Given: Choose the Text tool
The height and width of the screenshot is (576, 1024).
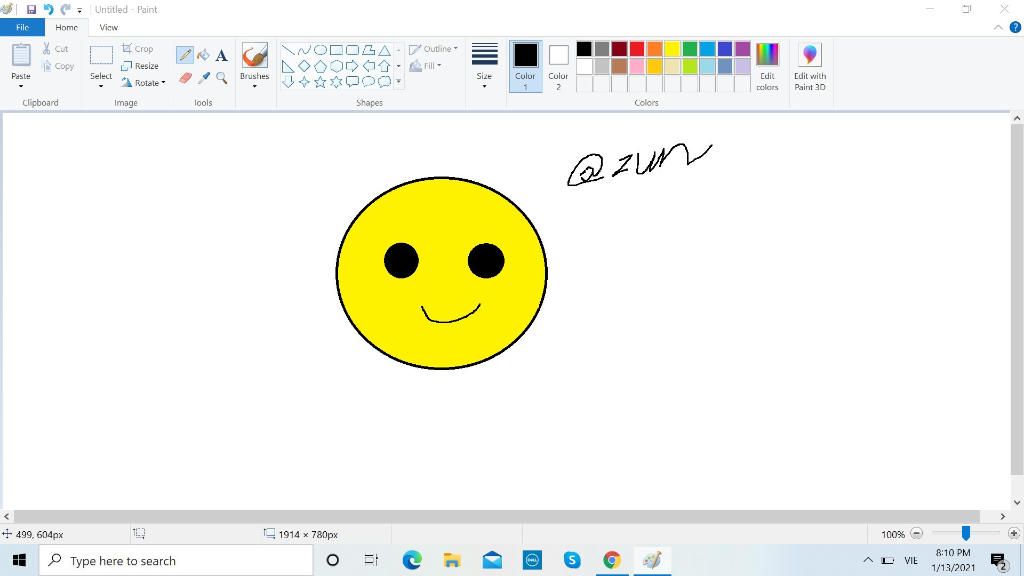Looking at the screenshot, I should click(x=221, y=55).
